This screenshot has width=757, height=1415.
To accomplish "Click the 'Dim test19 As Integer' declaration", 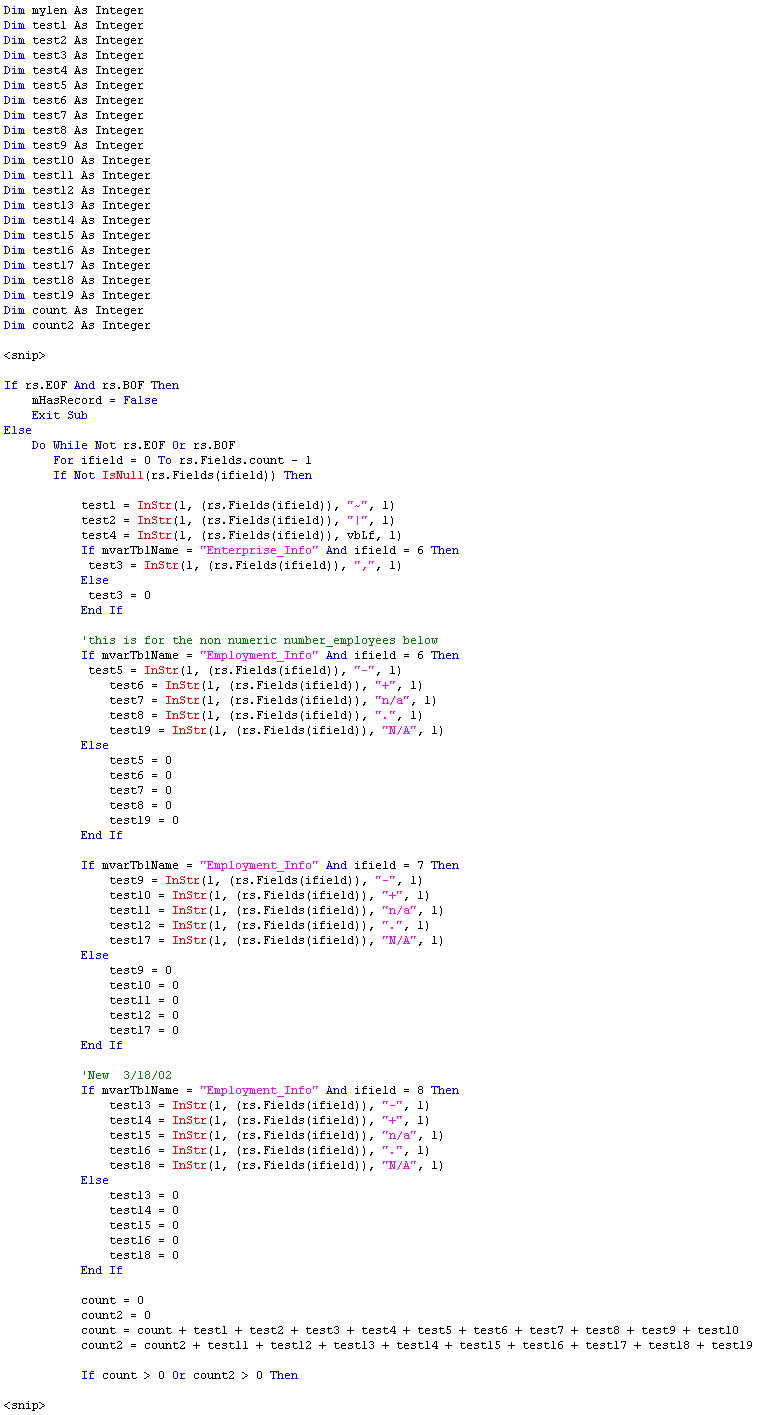I will (77, 295).
